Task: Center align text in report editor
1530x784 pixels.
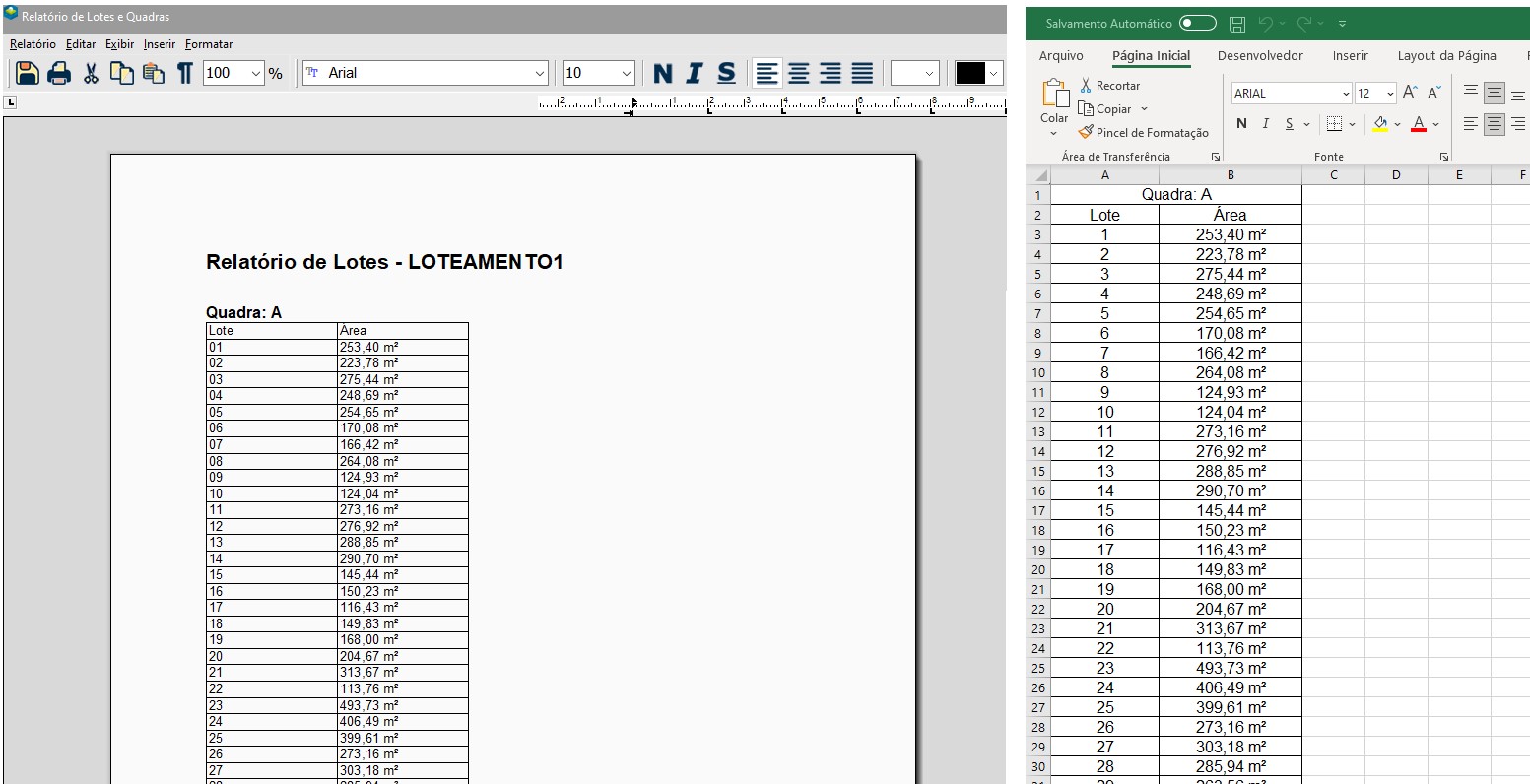Action: [799, 73]
